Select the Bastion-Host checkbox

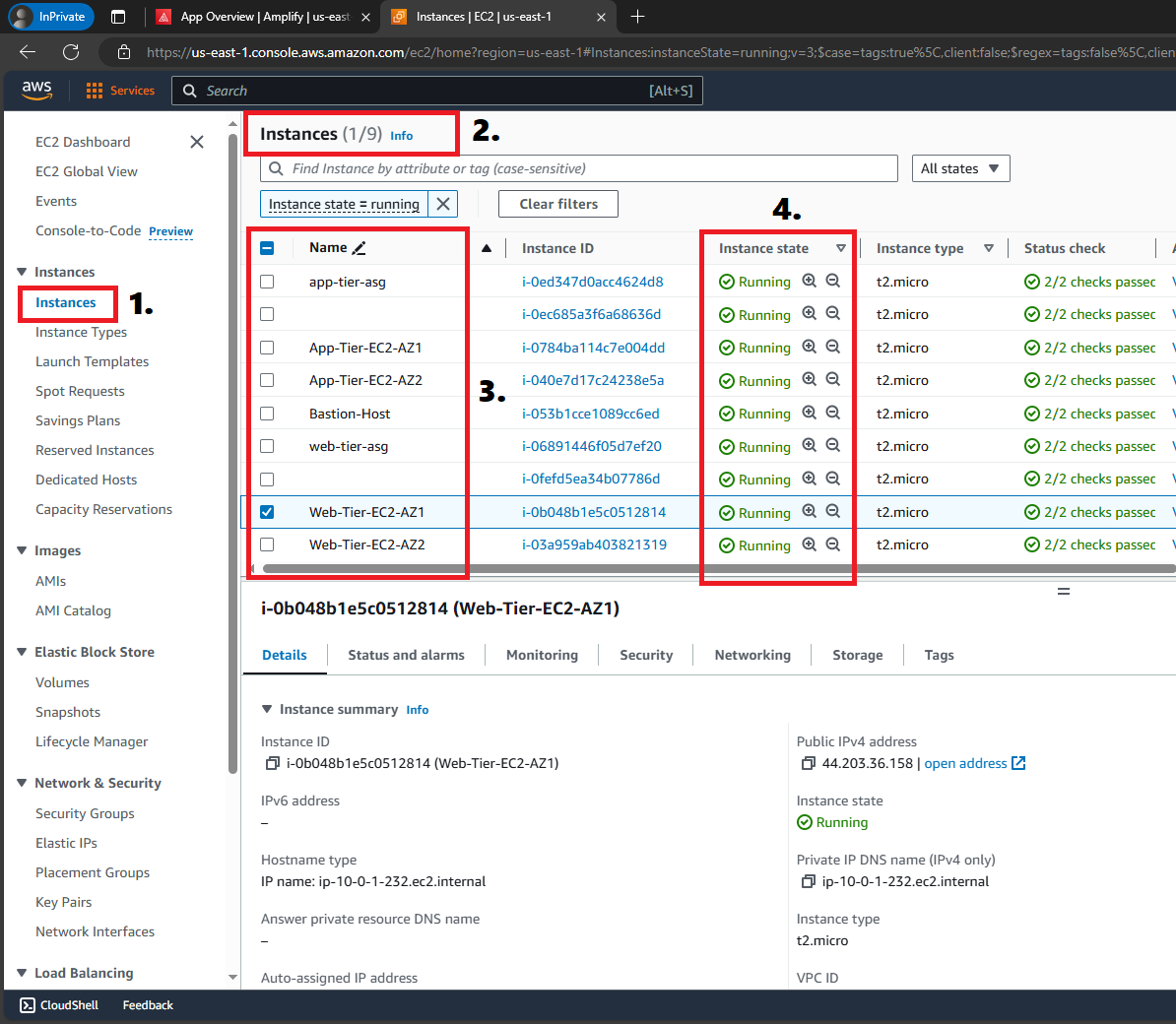[267, 414]
